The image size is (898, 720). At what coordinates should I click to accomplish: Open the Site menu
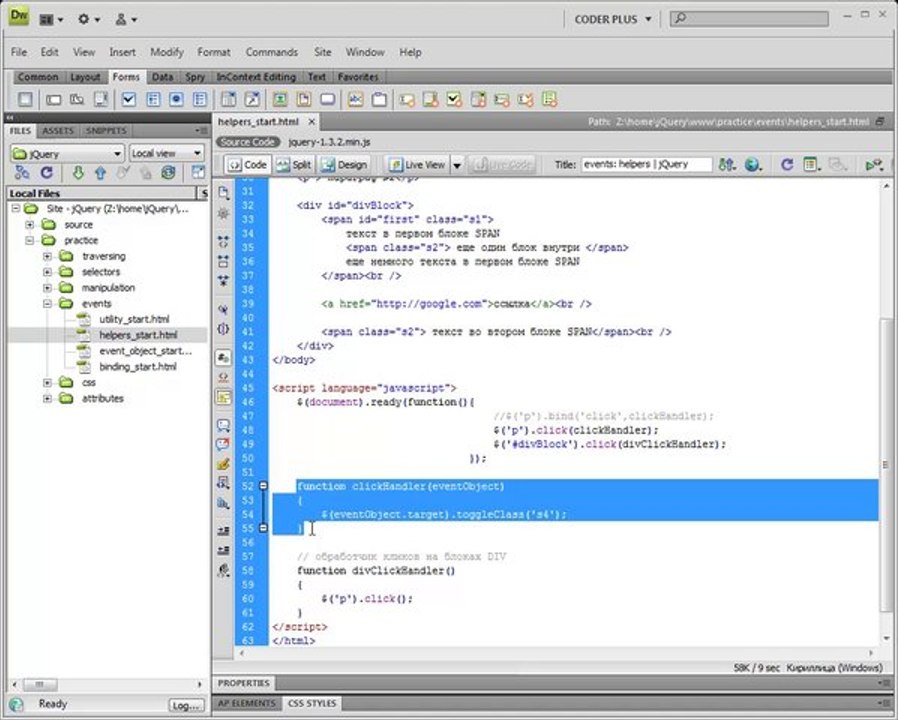tap(322, 52)
